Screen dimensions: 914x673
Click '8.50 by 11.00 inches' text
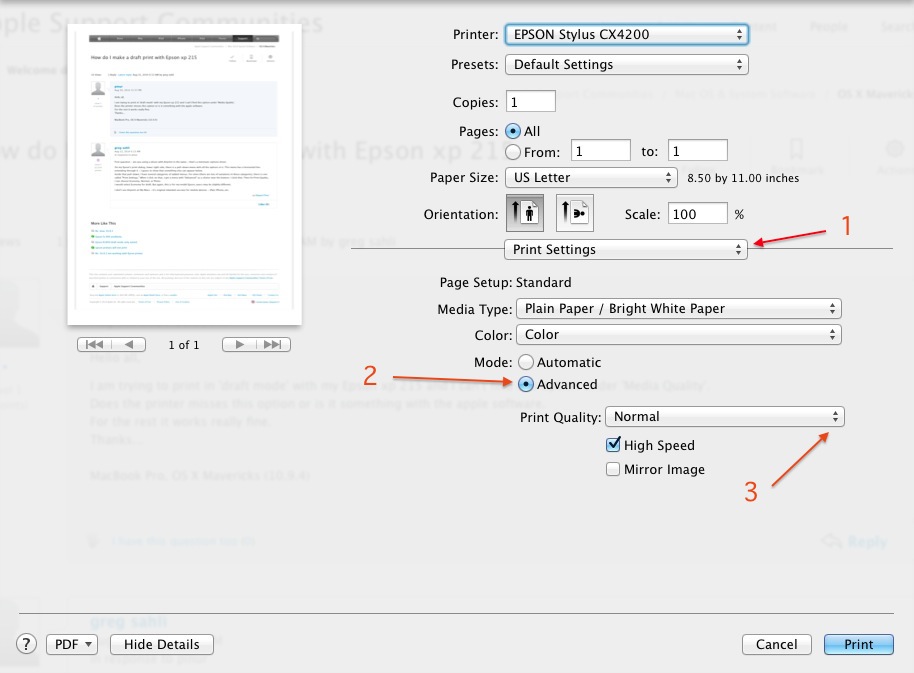(x=743, y=178)
